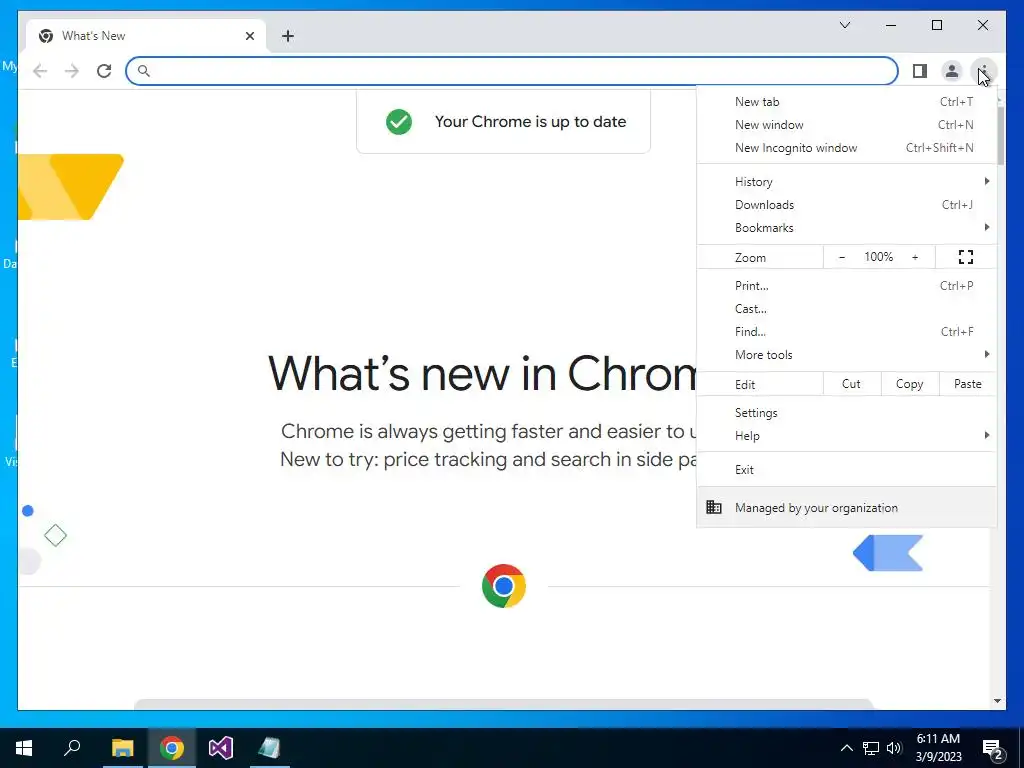Select New tab menu item
This screenshot has width=1024, height=768.
(846, 102)
